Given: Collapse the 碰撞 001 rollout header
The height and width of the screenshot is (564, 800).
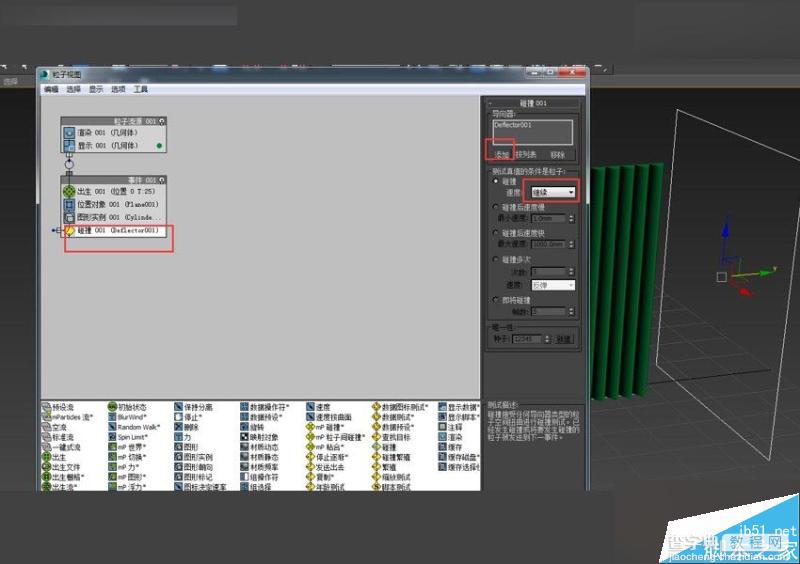Looking at the screenshot, I should (533, 103).
